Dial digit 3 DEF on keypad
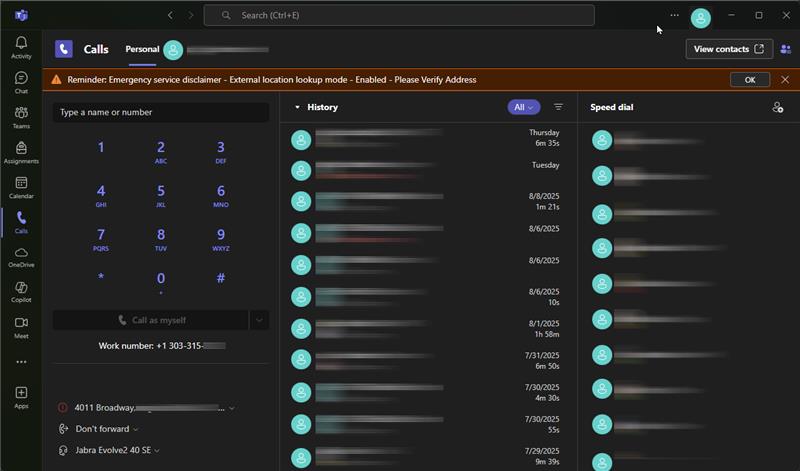This screenshot has height=471, width=800. pos(220,152)
